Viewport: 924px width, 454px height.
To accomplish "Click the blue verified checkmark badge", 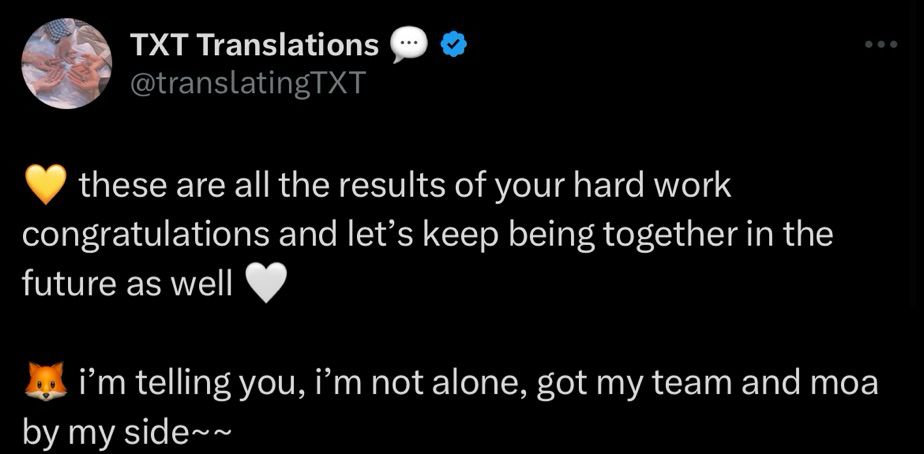I will [x=451, y=45].
